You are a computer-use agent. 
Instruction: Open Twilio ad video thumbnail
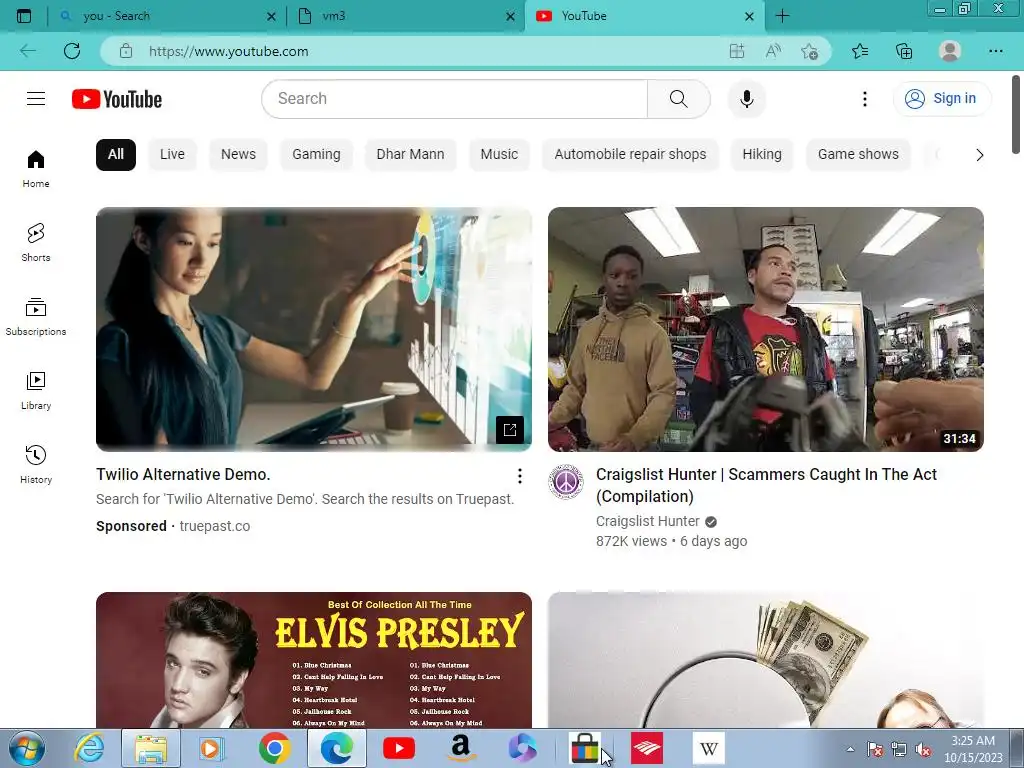pos(313,329)
